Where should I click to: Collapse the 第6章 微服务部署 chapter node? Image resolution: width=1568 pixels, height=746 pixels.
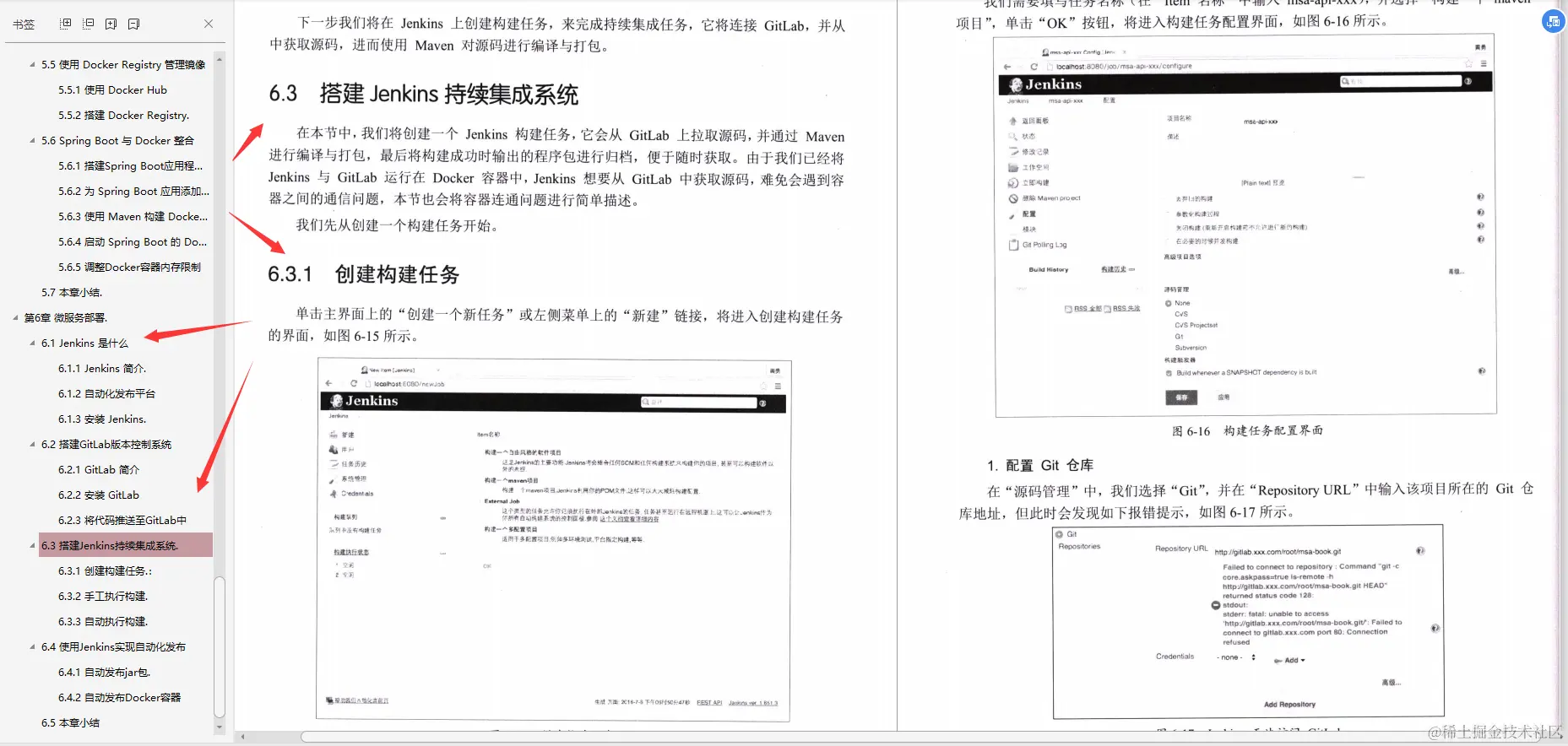(15, 318)
